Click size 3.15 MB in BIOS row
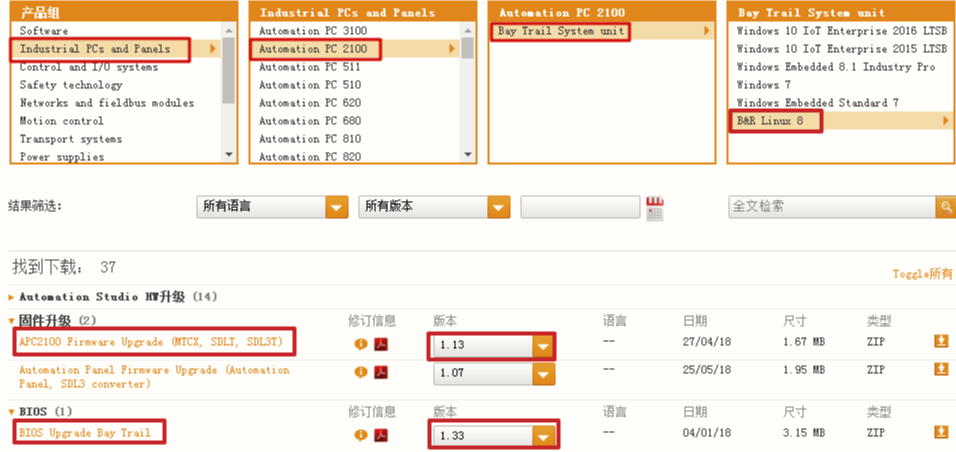 click(x=804, y=432)
